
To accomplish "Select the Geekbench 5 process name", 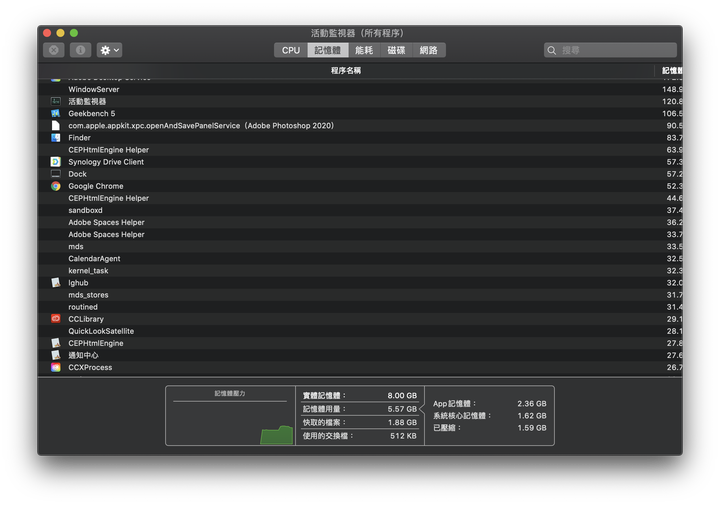I will 92,113.
